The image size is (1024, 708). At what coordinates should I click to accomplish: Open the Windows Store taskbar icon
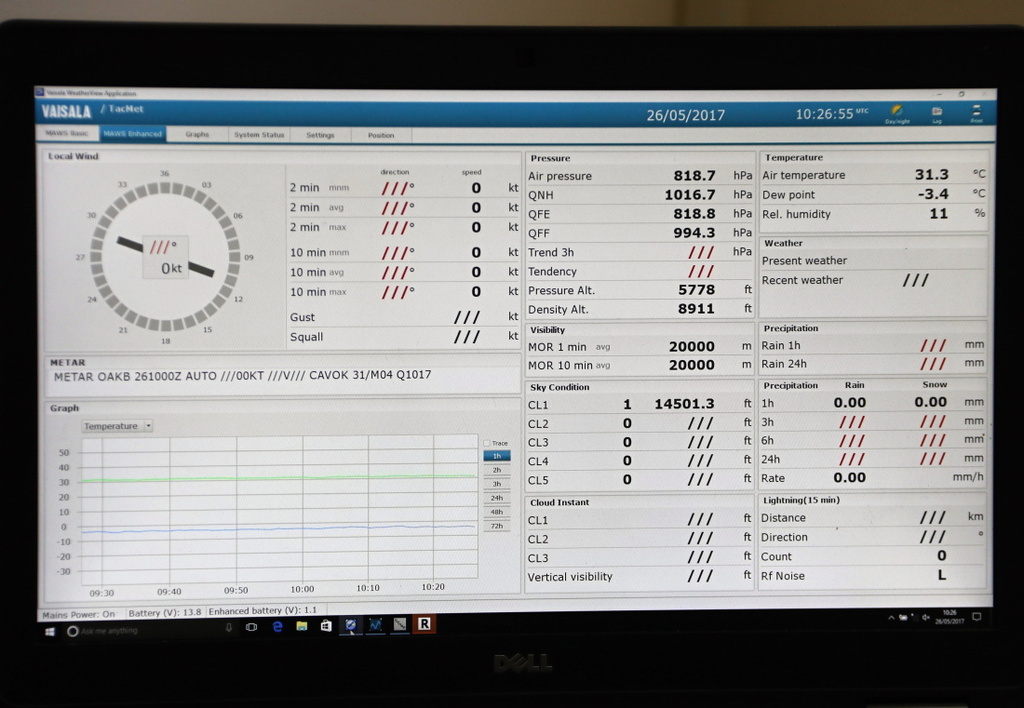[325, 626]
